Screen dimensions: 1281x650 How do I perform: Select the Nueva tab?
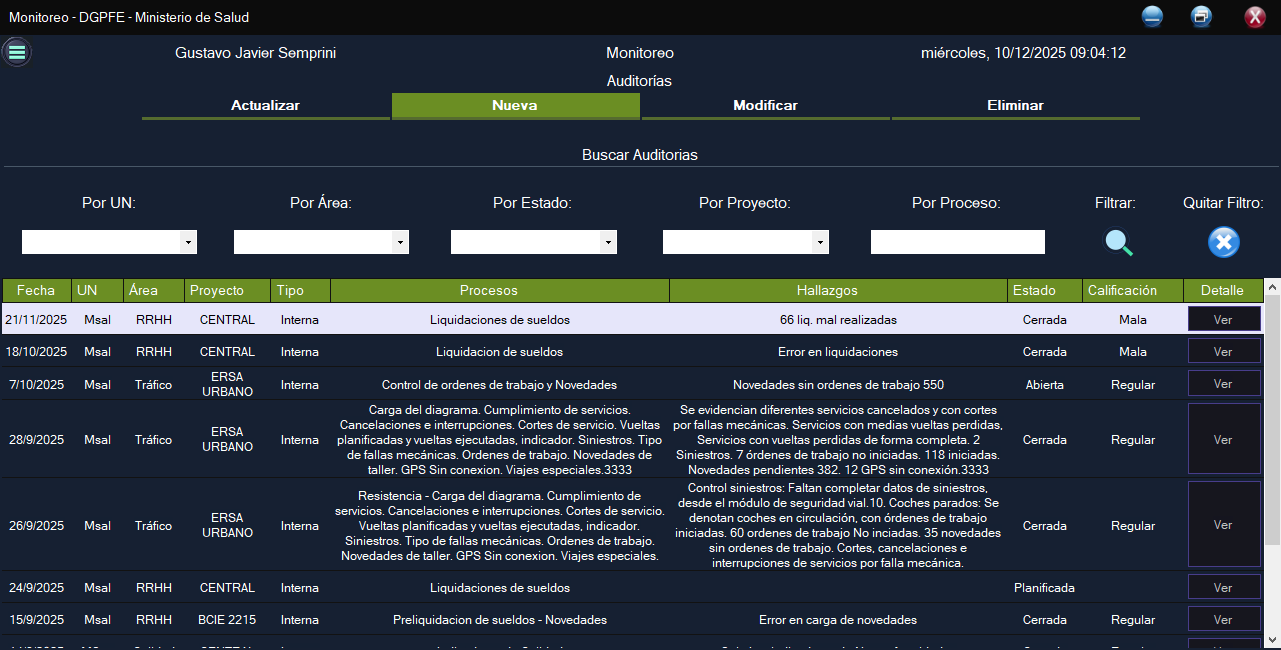515,106
